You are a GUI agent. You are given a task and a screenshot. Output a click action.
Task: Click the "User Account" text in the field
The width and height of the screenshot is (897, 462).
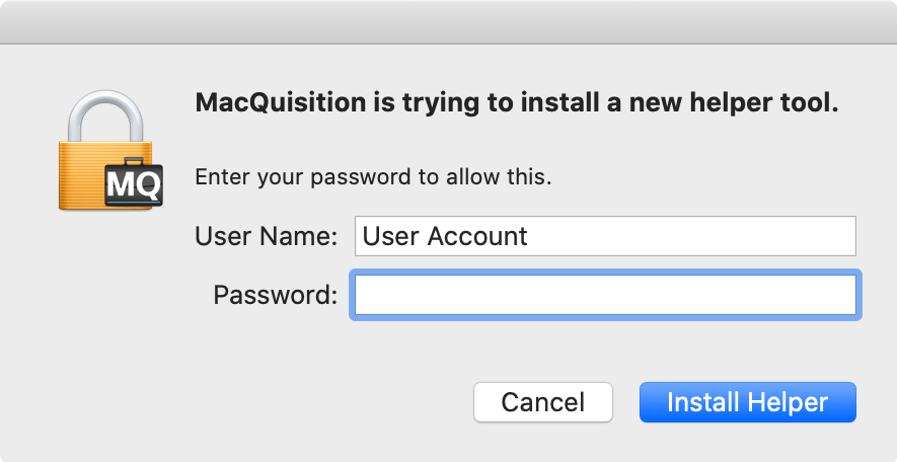(444, 237)
